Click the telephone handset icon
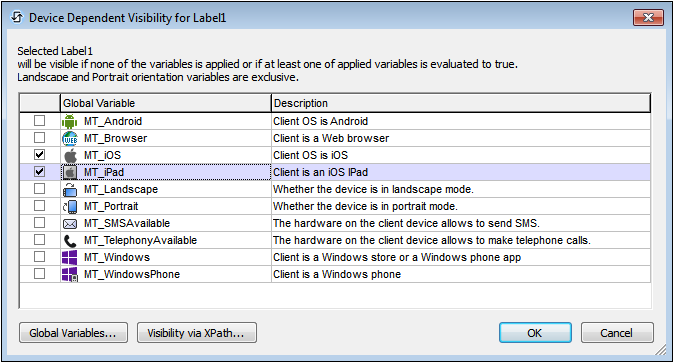This screenshot has height=363, width=674. coord(70,241)
